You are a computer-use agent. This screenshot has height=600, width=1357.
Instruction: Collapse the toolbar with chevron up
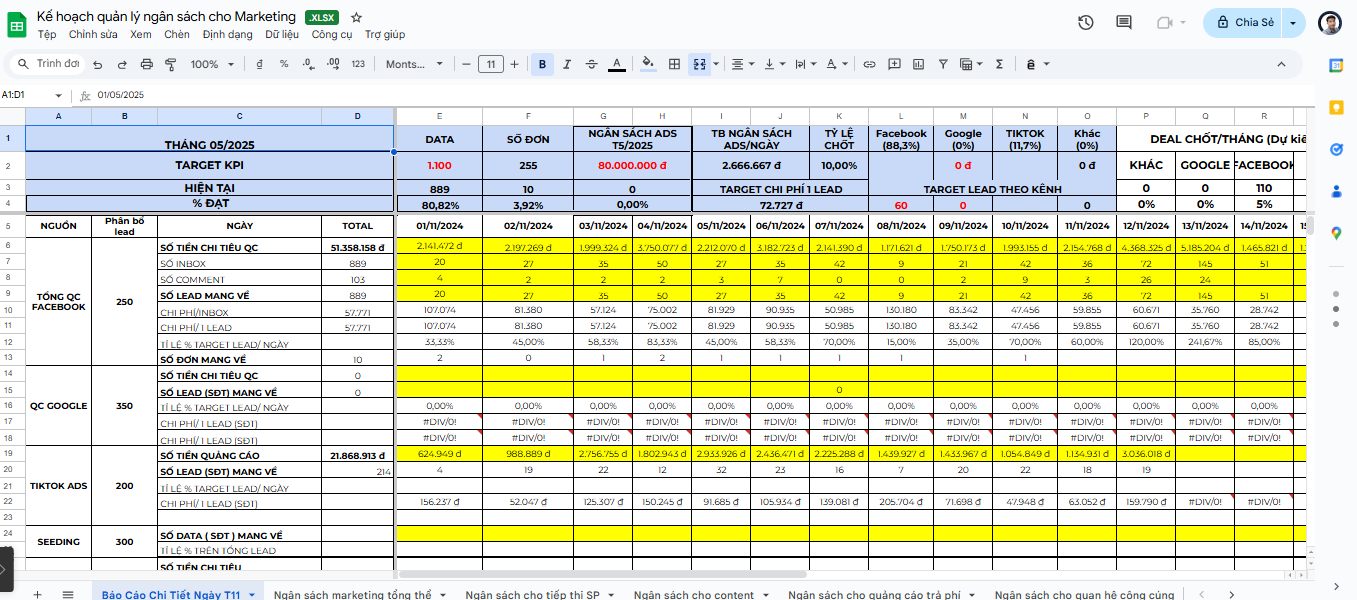click(1281, 64)
